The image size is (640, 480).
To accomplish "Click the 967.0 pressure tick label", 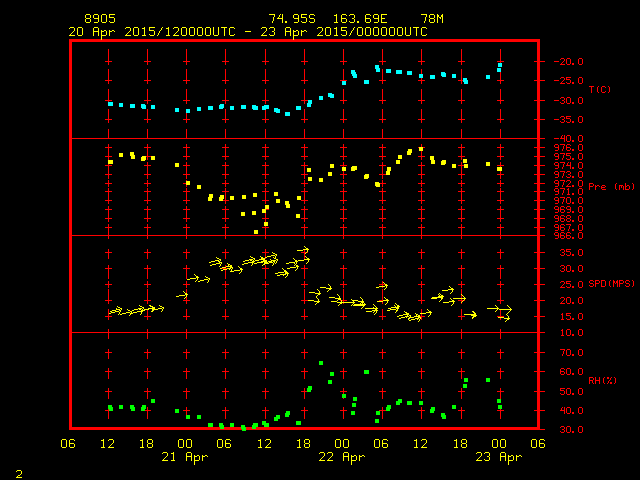I will tap(568, 227).
